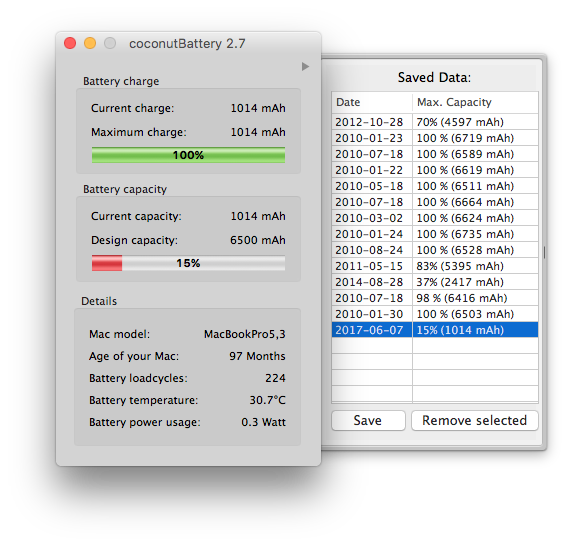Screen dimensions: 564x546
Task: Select the 2014-08-28 saved entry
Action: point(435,282)
